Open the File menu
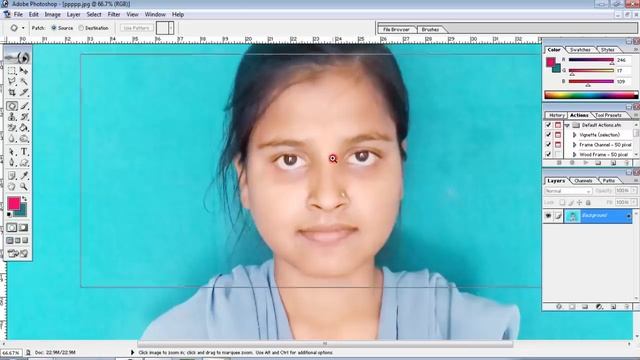 [18, 14]
